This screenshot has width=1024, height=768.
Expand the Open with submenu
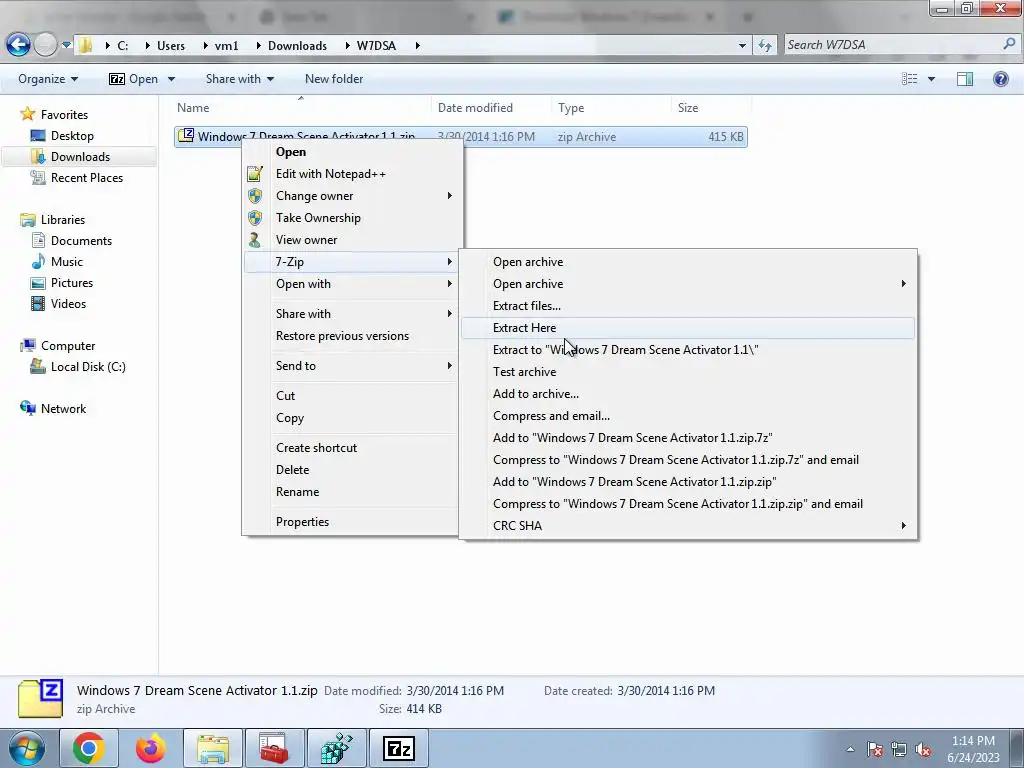click(x=351, y=284)
